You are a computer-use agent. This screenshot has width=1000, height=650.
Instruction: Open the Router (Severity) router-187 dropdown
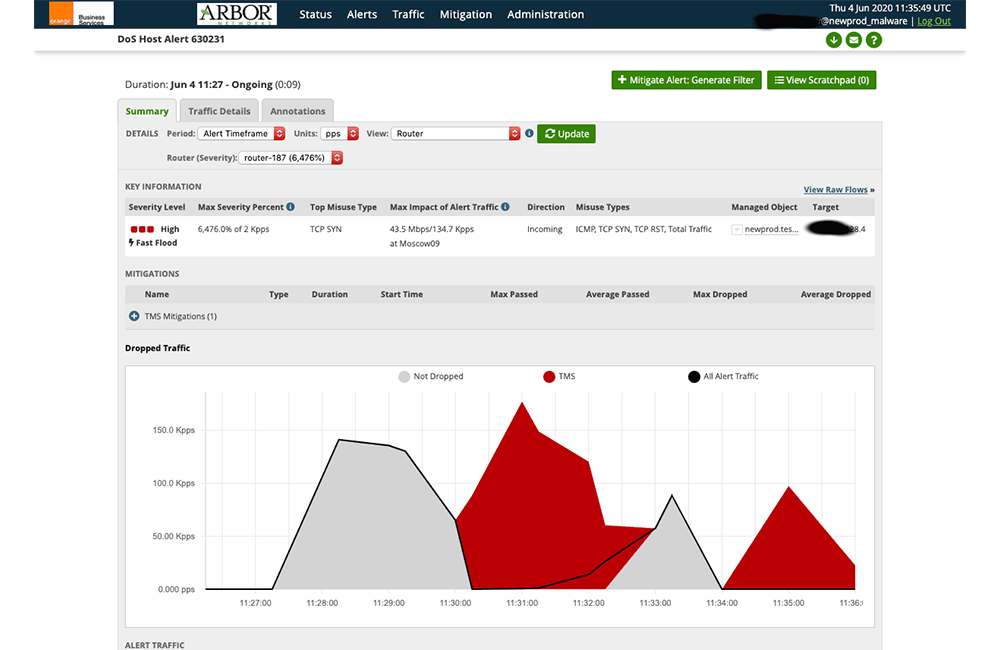291,158
